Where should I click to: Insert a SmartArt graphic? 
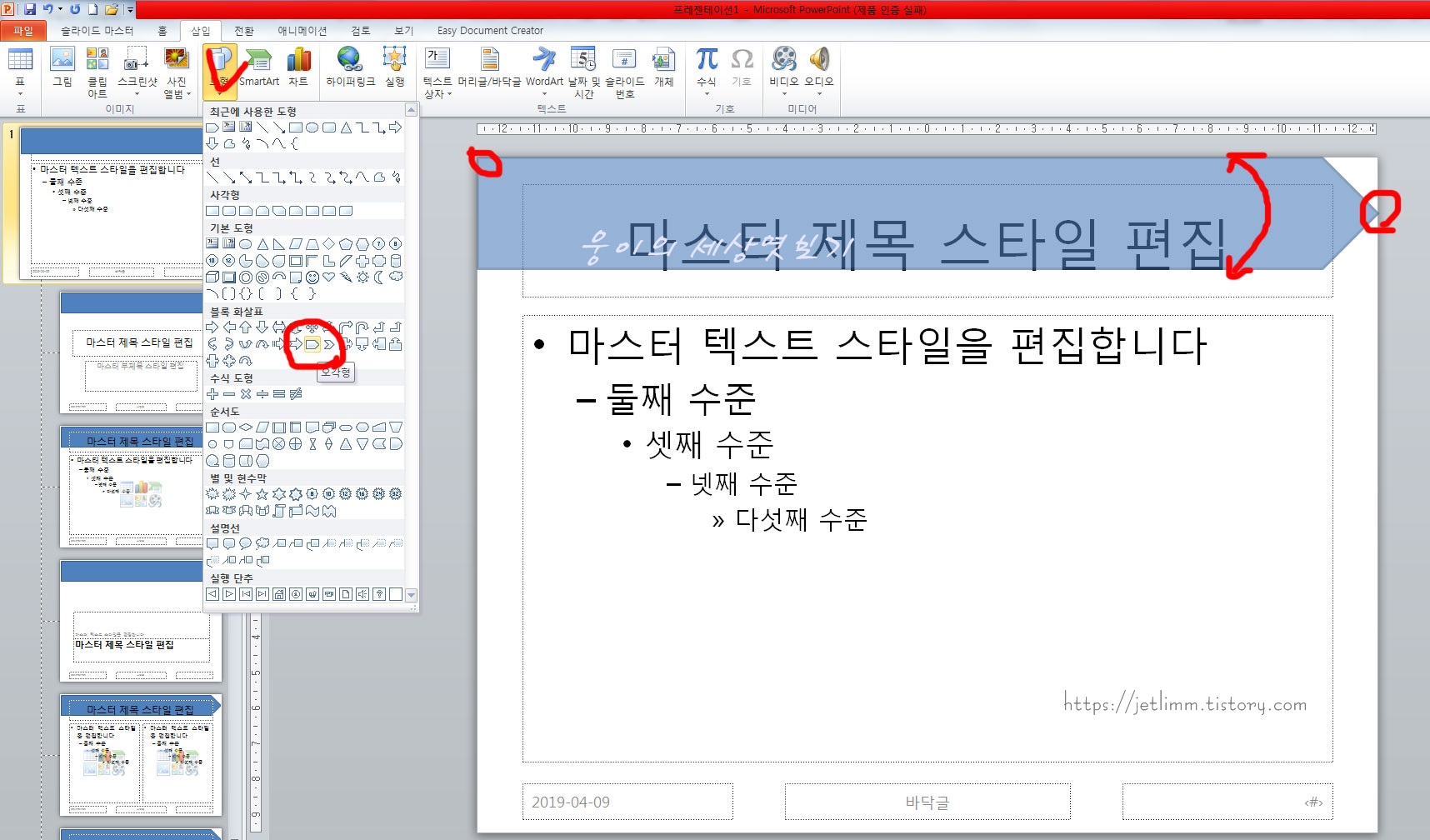tap(259, 67)
